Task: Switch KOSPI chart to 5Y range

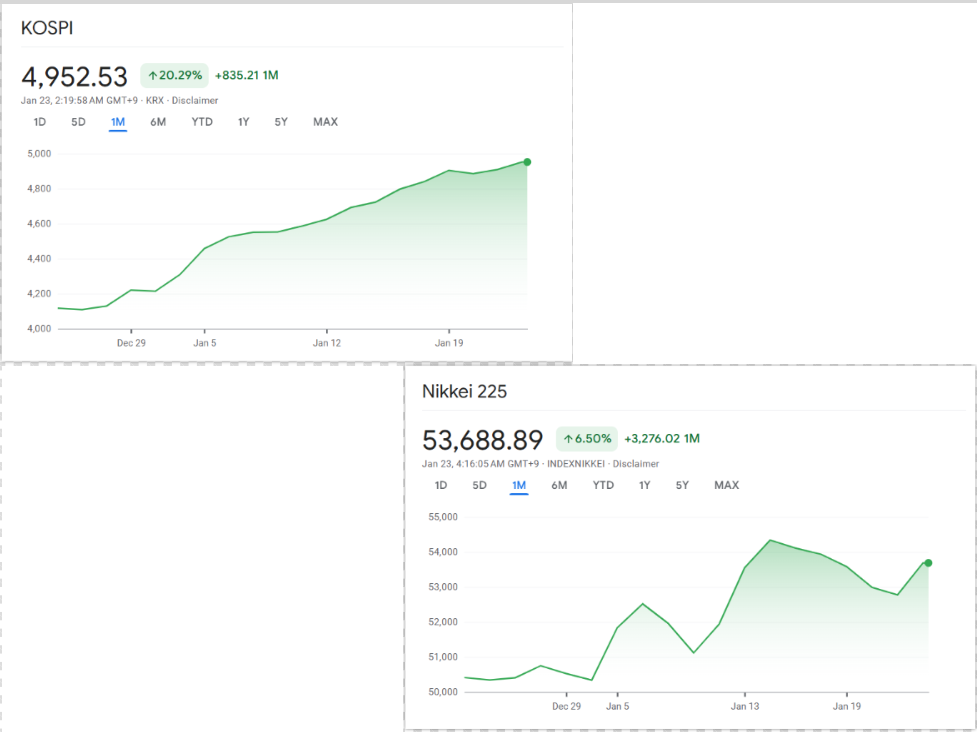Action: coord(281,122)
